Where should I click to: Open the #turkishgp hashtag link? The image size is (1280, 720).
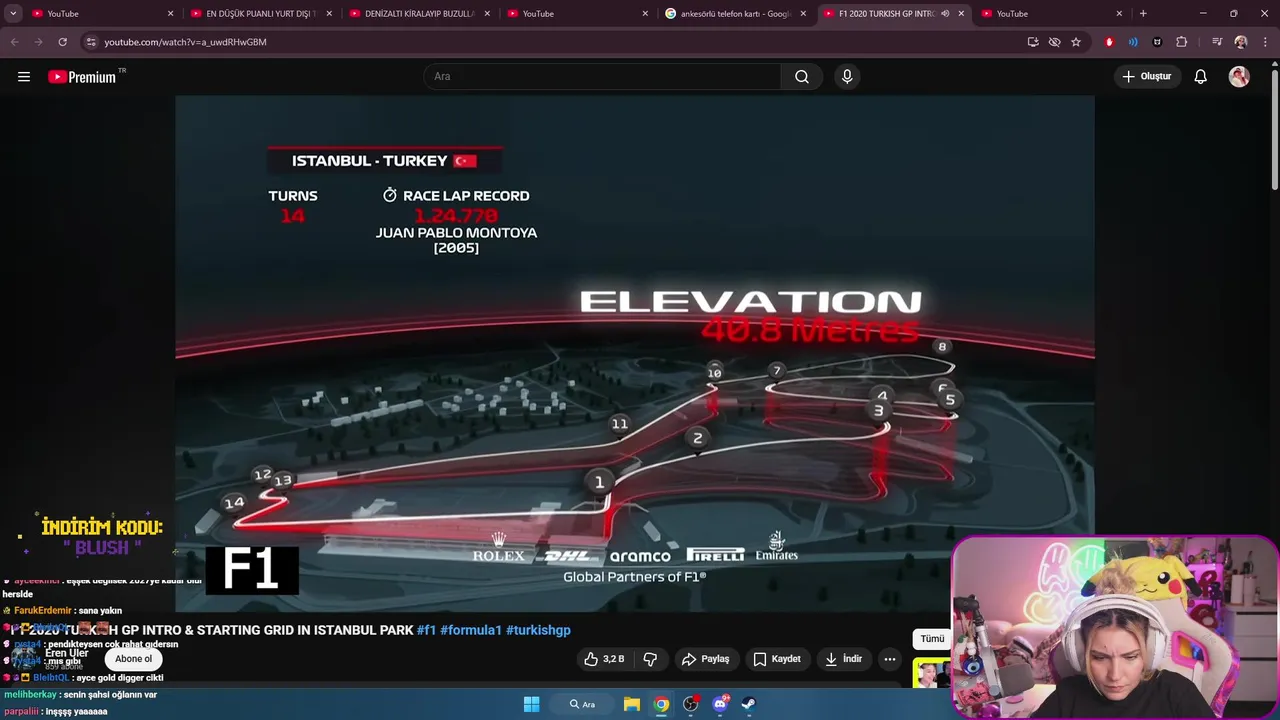click(538, 630)
